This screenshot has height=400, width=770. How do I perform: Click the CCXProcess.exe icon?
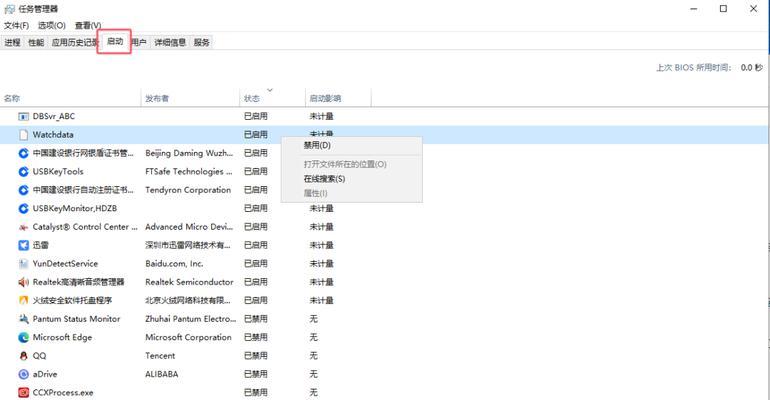pos(23,393)
